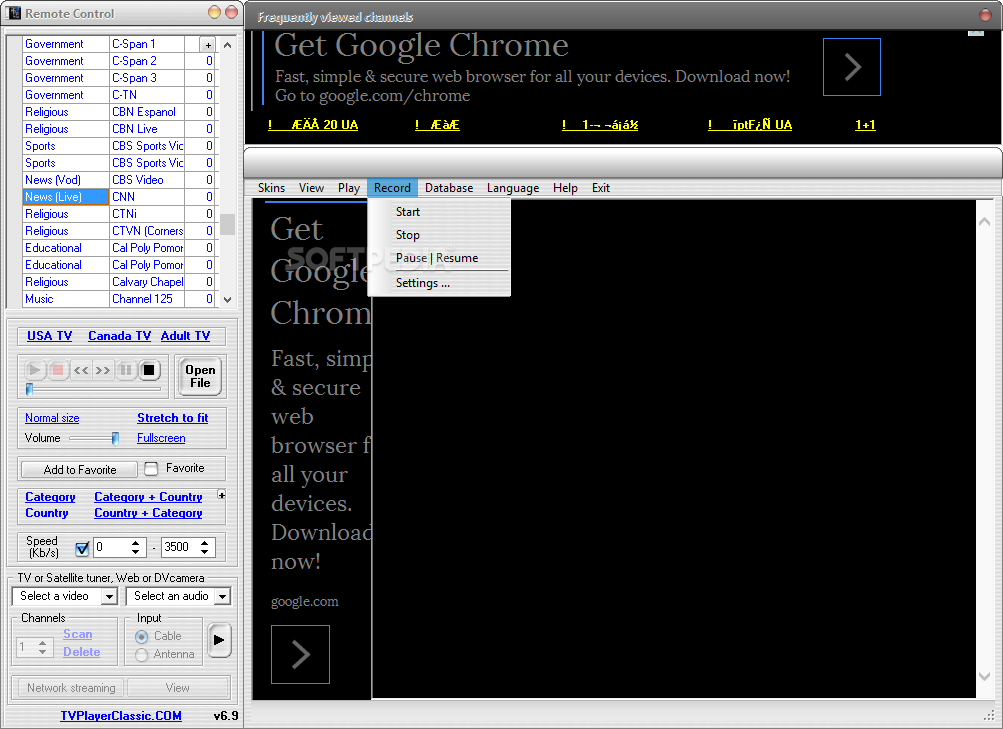Select the Cable input radio button
Viewport: 1003px width, 729px height.
point(142,637)
